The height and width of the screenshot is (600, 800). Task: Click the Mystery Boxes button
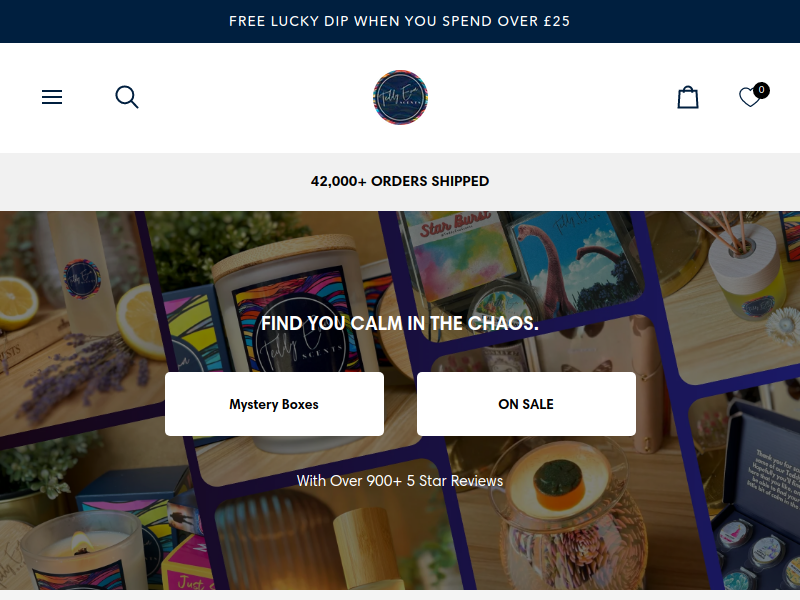click(x=274, y=404)
